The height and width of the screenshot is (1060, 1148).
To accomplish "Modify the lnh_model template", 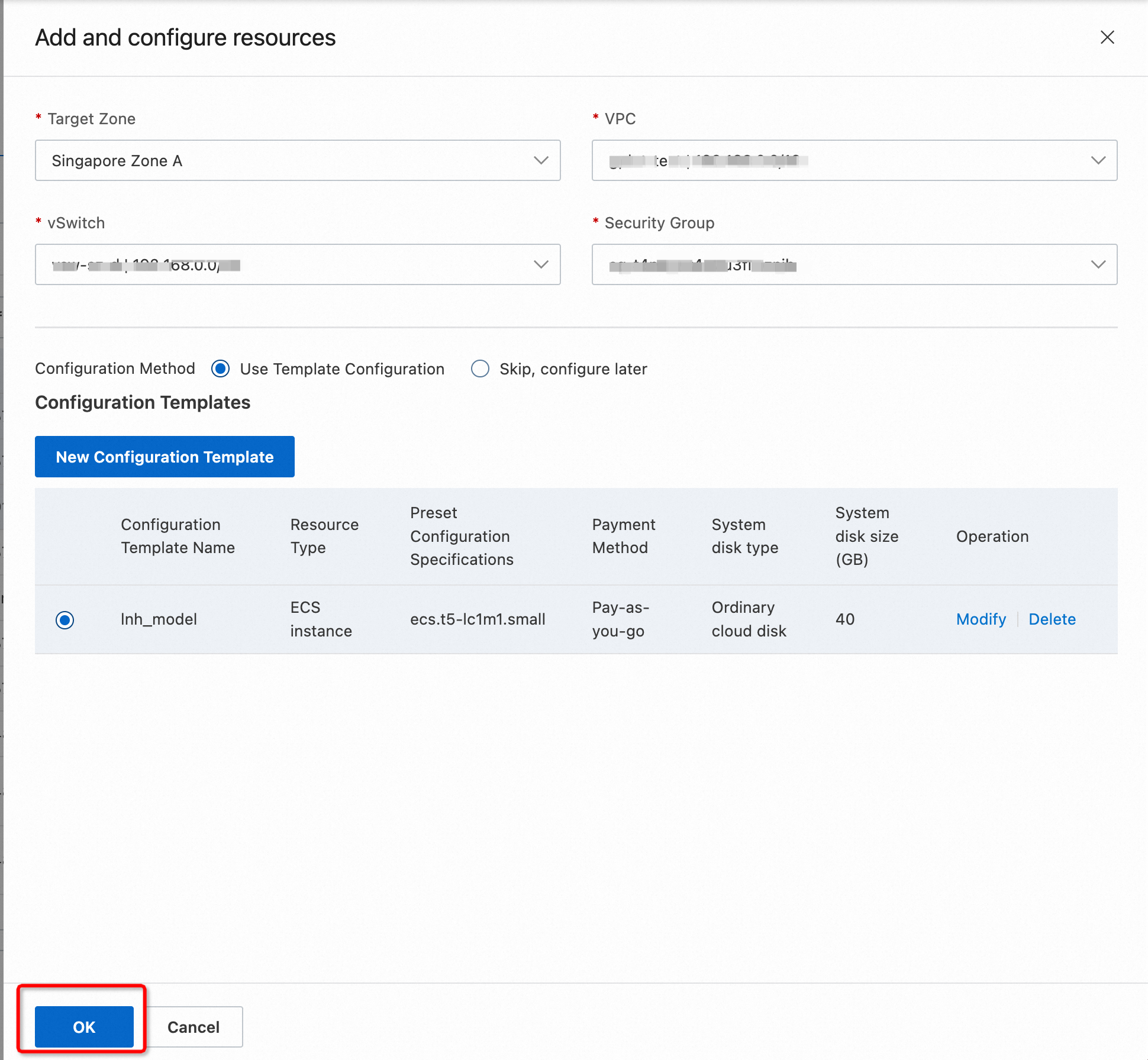I will (981, 619).
